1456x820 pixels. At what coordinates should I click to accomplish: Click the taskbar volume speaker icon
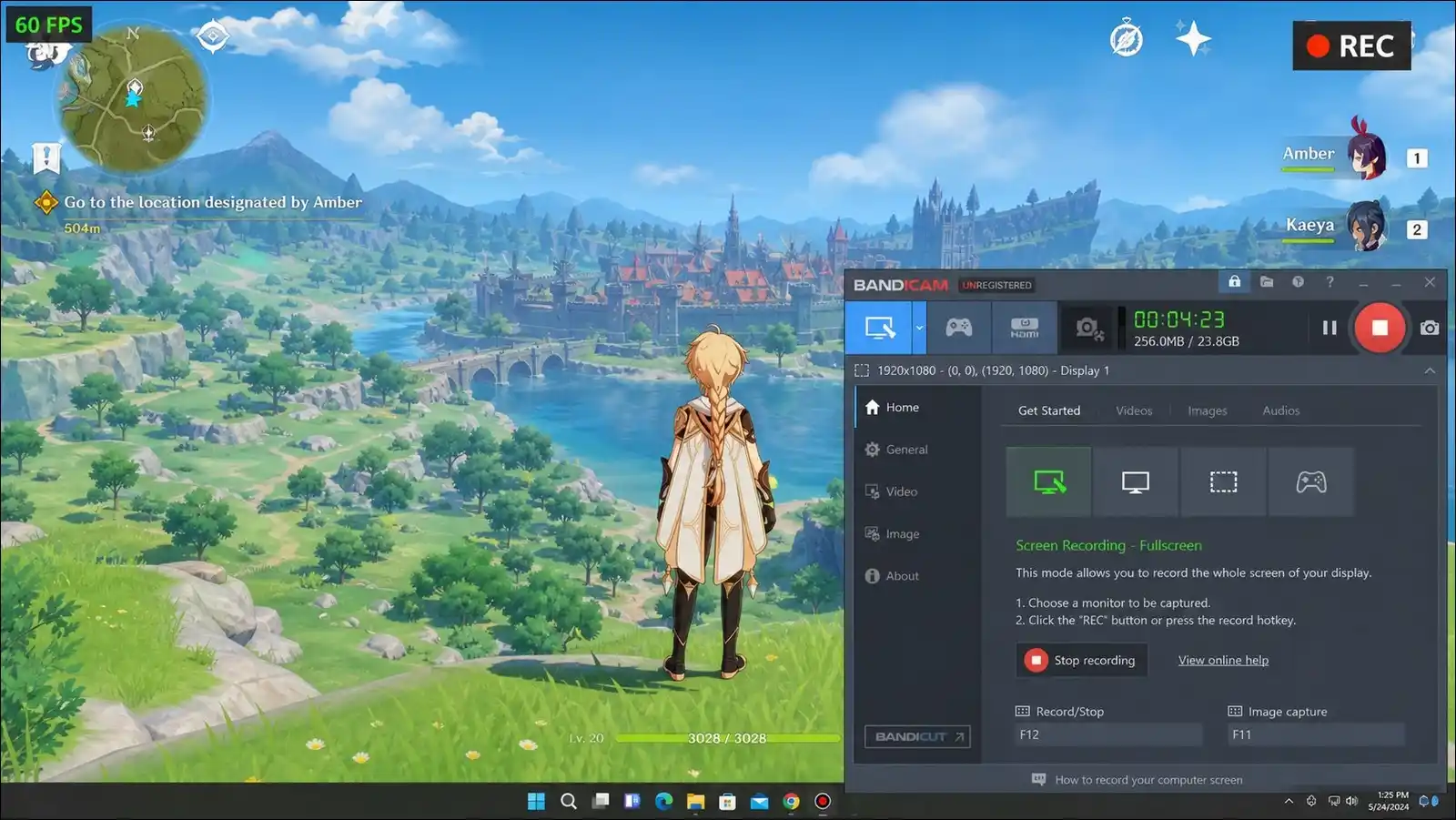[x=1351, y=801]
